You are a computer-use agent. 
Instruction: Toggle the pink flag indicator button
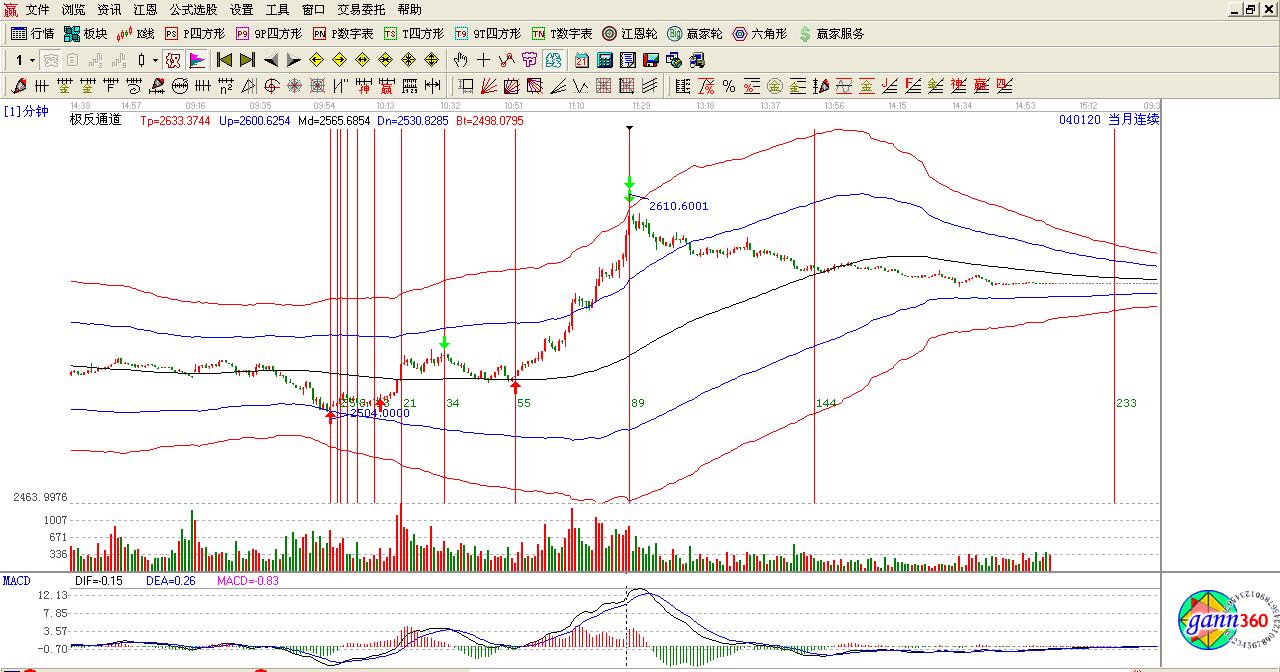point(197,60)
